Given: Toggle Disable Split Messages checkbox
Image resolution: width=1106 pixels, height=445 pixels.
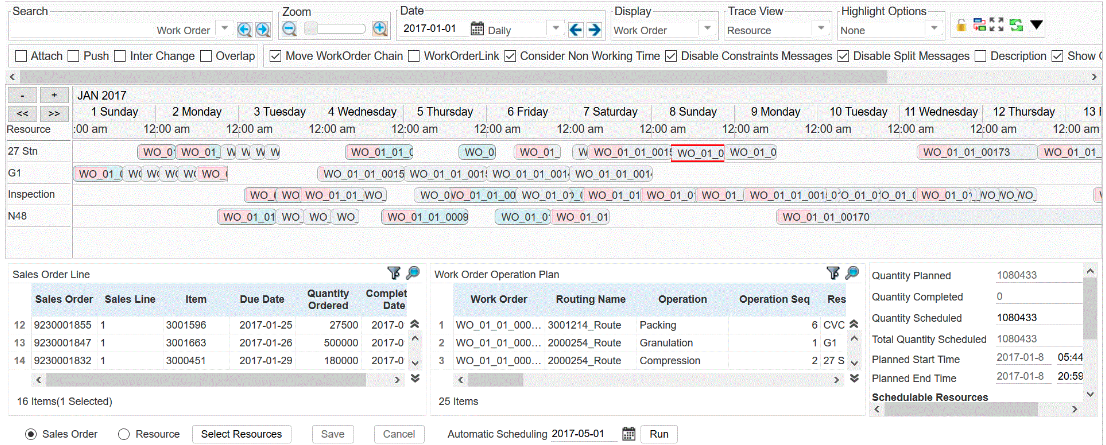Looking at the screenshot, I should coord(843,56).
